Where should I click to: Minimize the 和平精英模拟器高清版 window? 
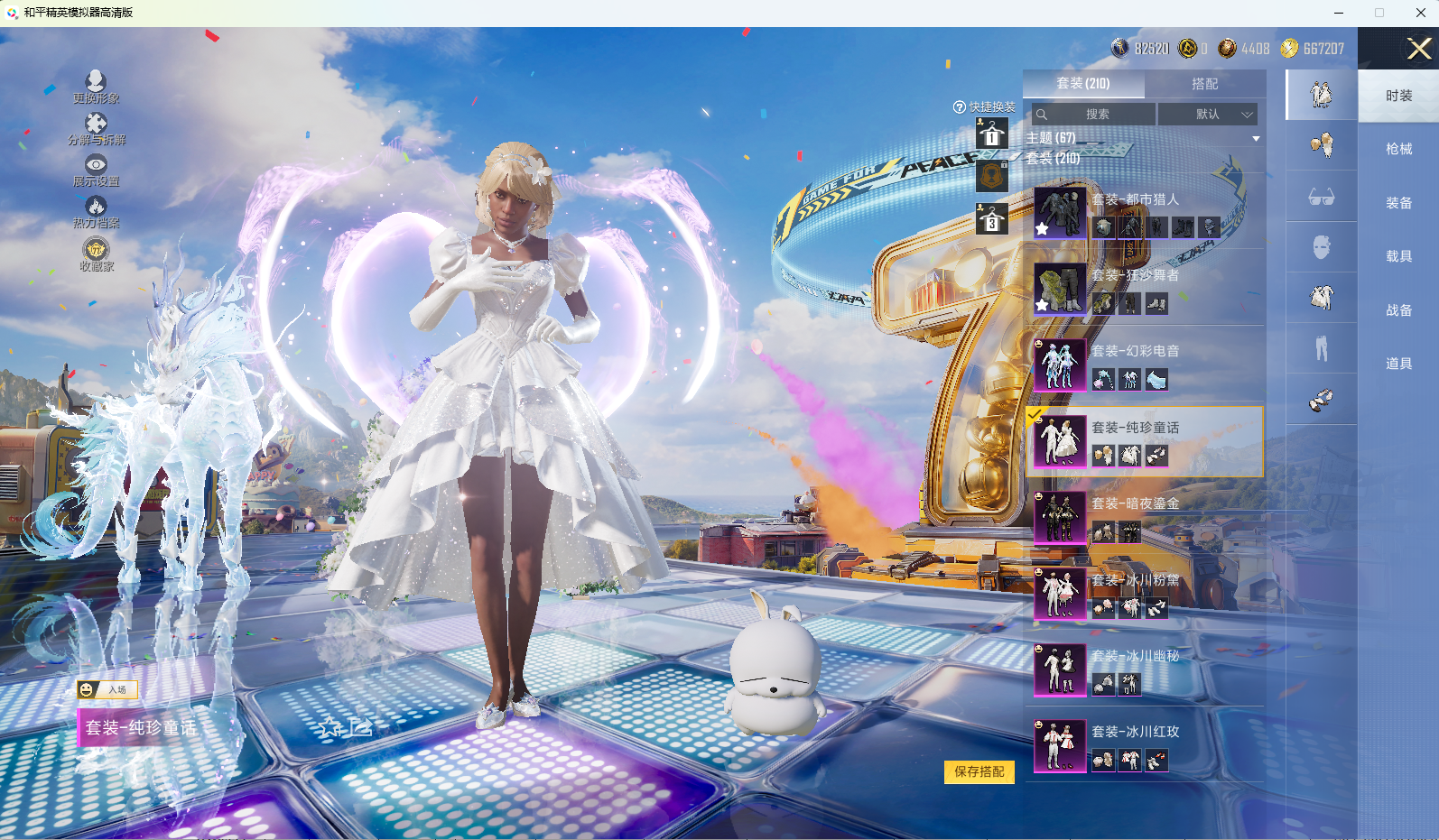point(1339,13)
